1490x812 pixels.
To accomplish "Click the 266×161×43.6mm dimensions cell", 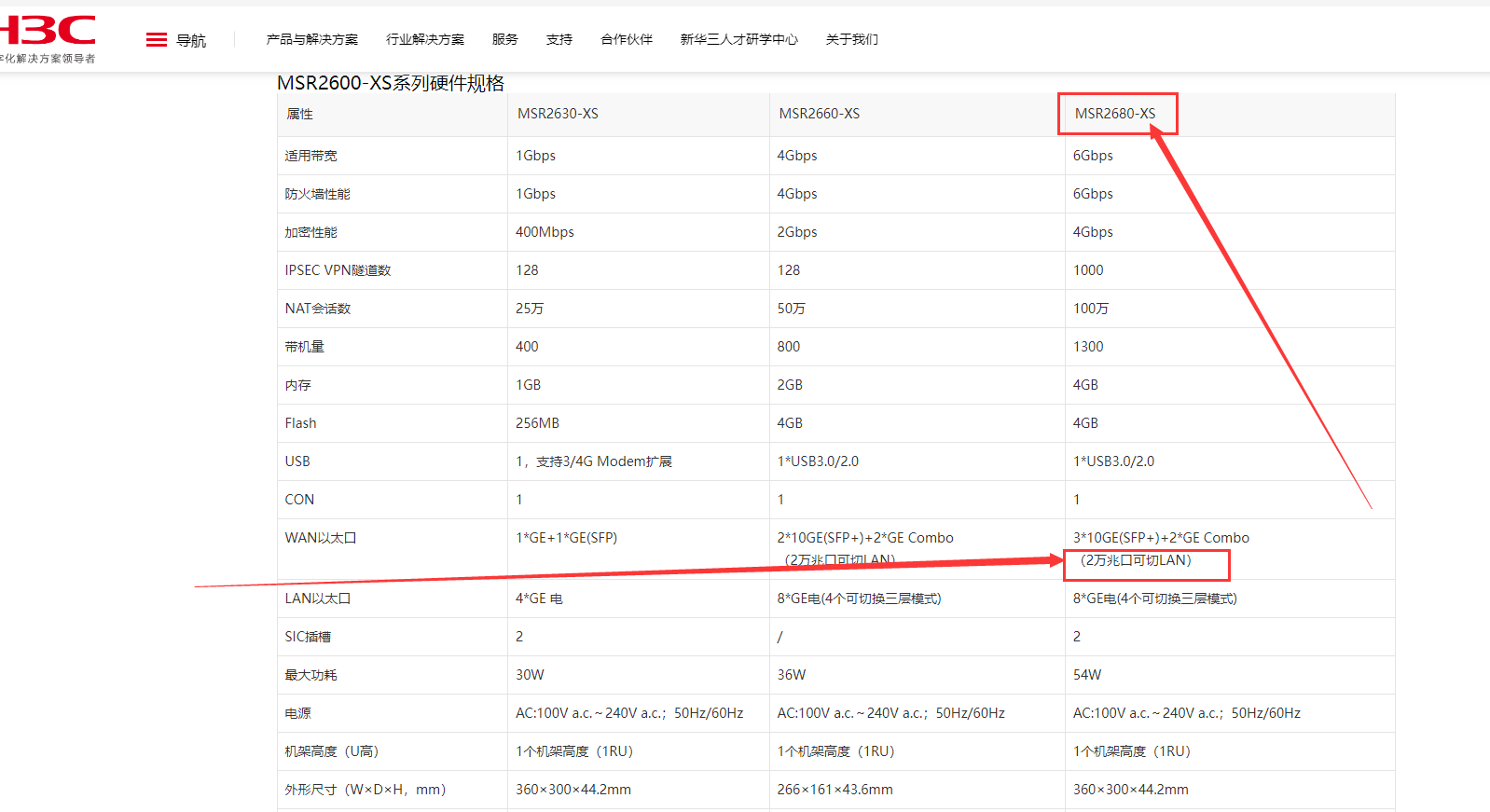I will point(835,790).
